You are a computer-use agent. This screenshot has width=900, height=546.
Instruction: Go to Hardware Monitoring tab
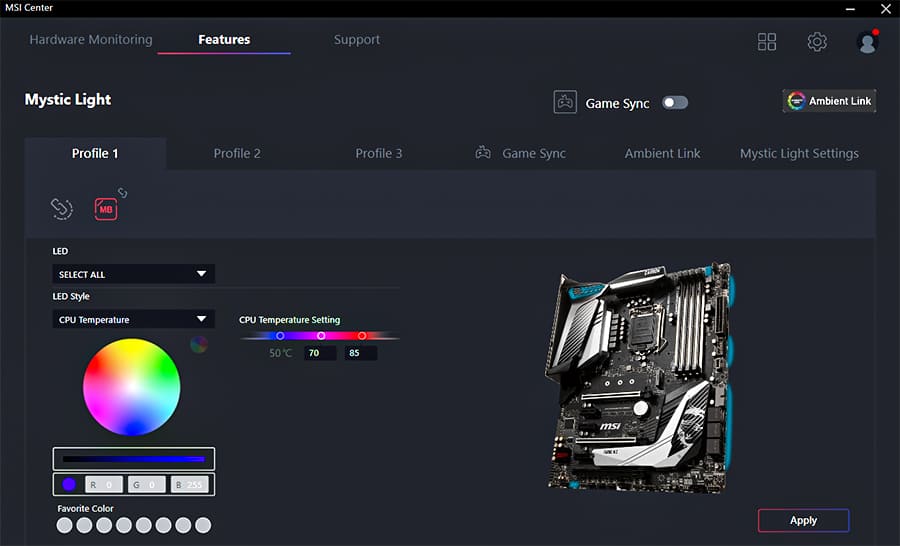(x=91, y=40)
